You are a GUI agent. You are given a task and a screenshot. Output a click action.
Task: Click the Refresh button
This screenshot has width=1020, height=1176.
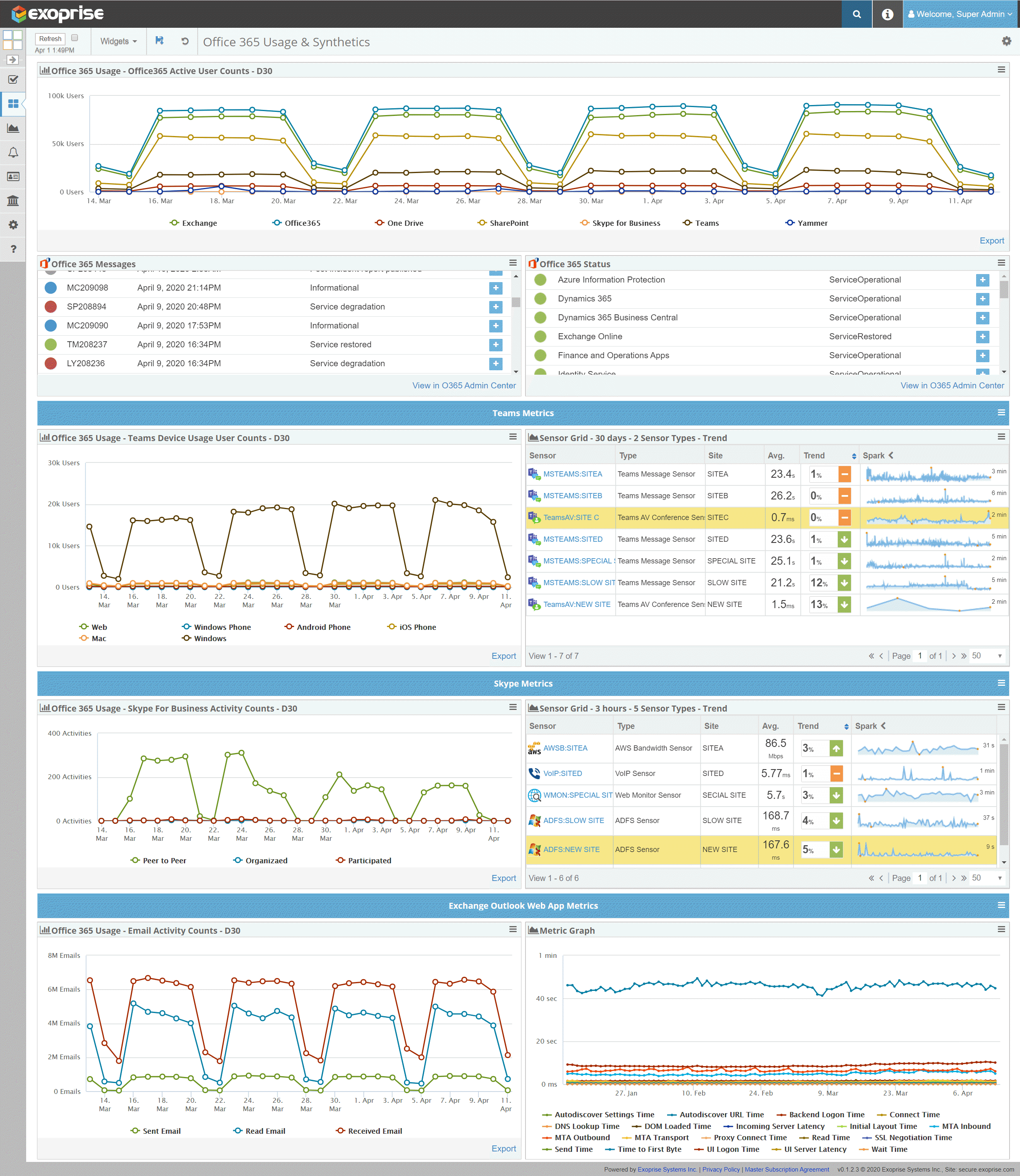point(50,39)
